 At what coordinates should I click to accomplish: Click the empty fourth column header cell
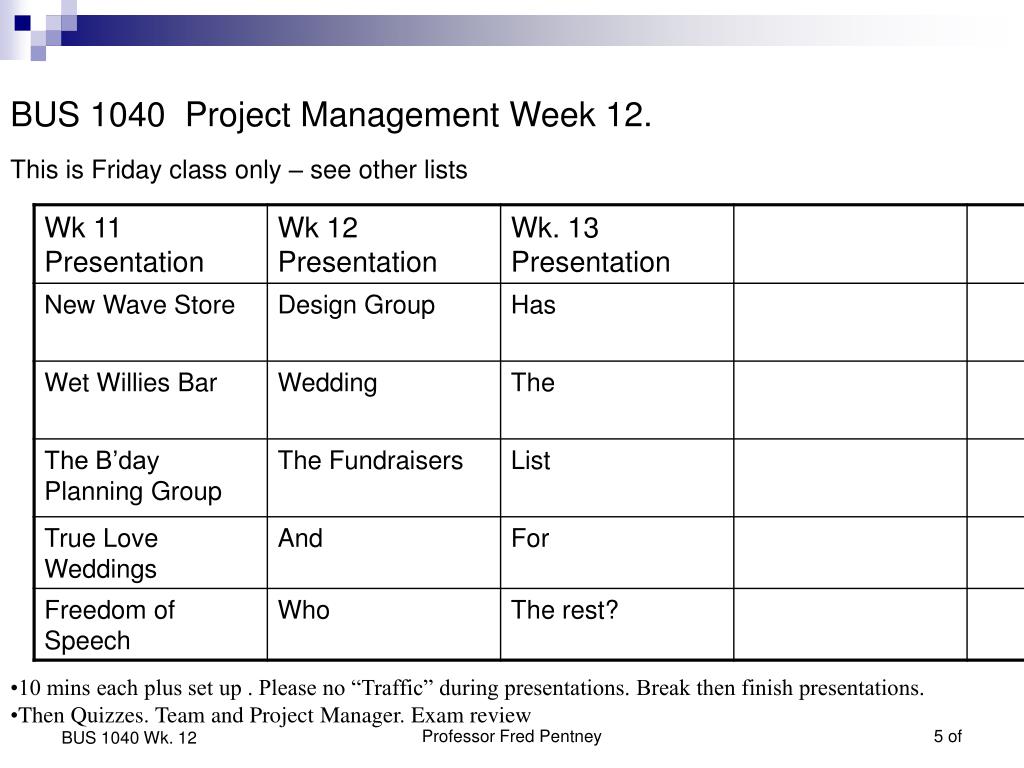[850, 245]
